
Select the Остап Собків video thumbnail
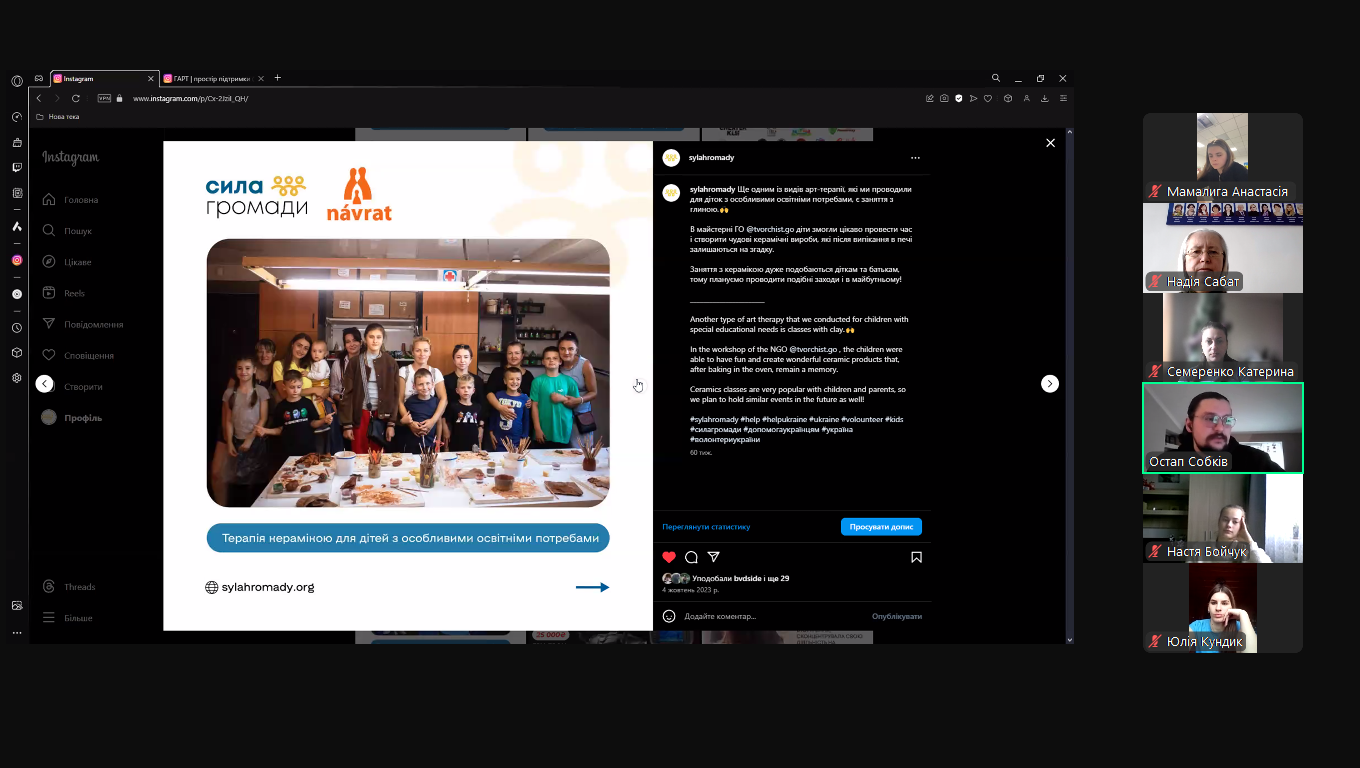[1222, 428]
